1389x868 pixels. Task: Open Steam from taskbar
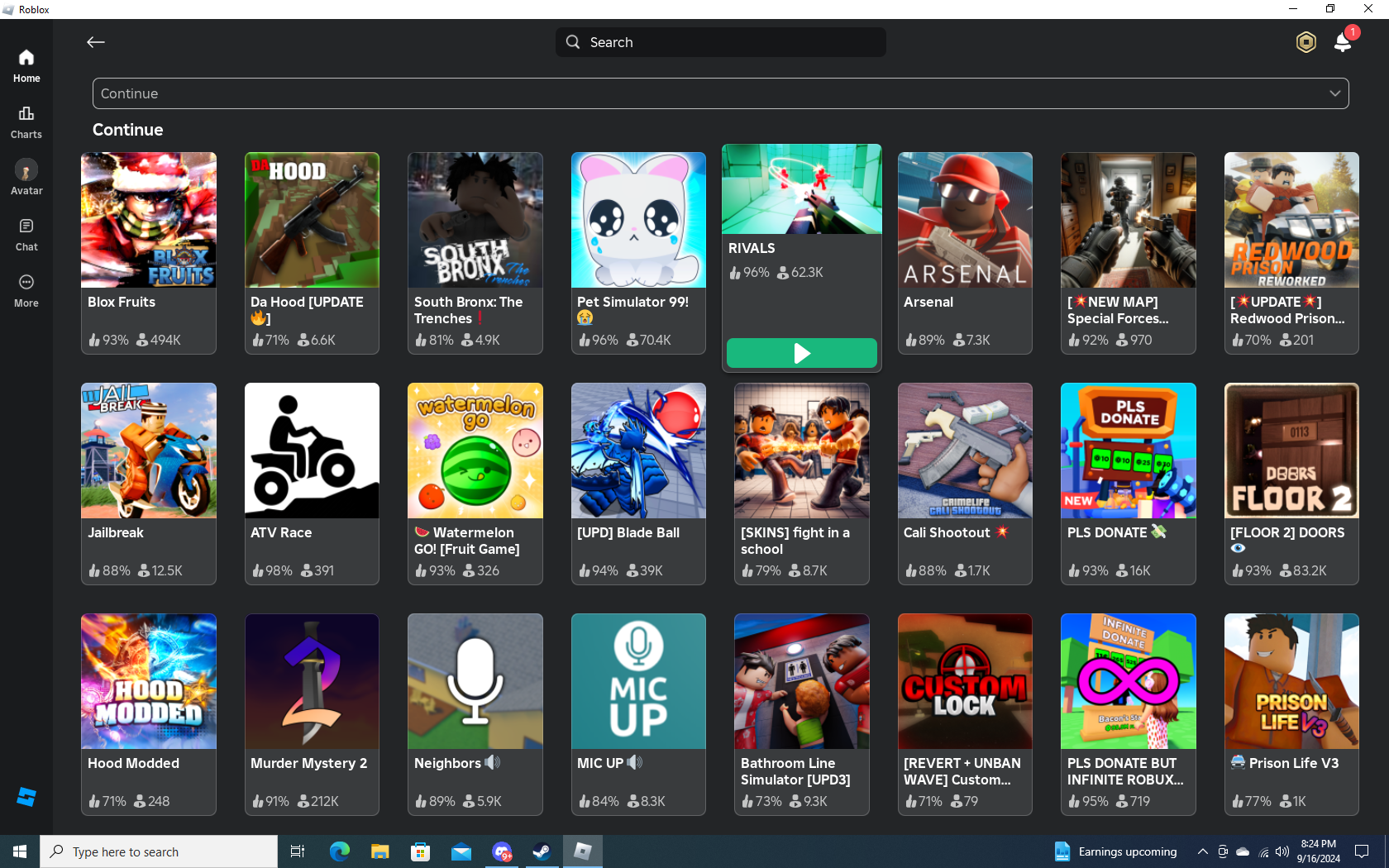pyautogui.click(x=542, y=851)
